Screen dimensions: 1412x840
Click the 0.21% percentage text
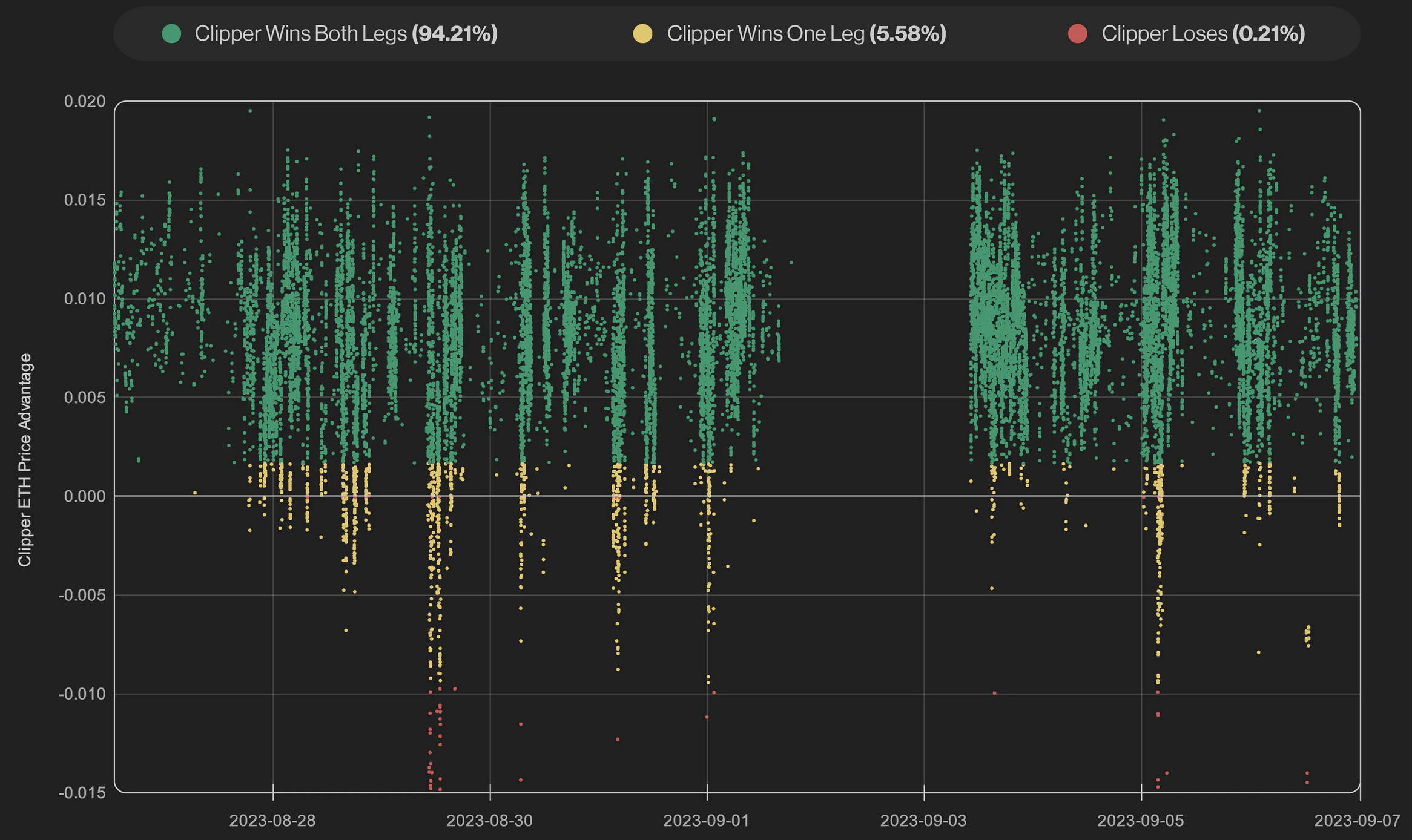click(x=1268, y=34)
